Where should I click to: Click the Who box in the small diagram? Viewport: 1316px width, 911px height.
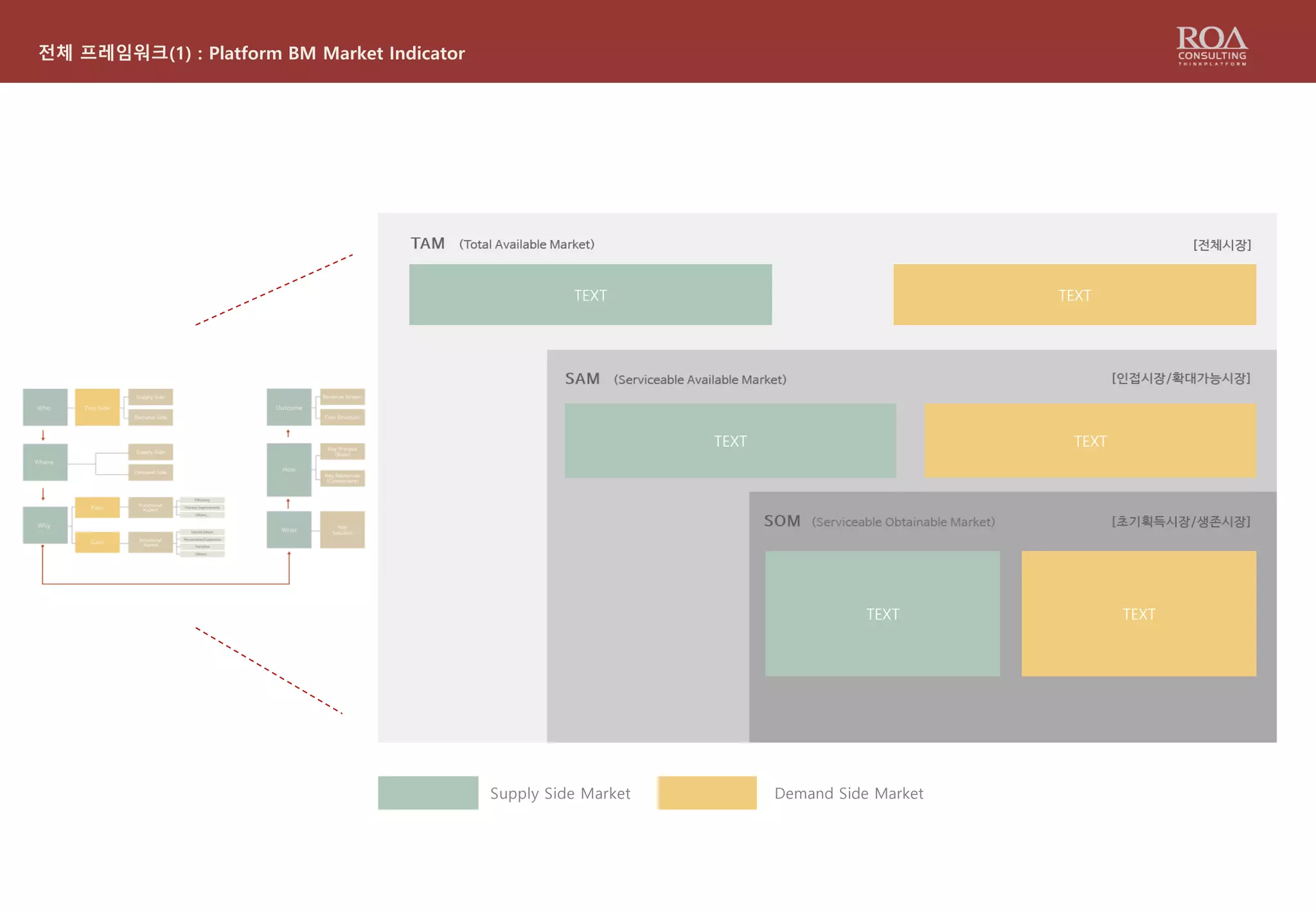[x=44, y=407]
